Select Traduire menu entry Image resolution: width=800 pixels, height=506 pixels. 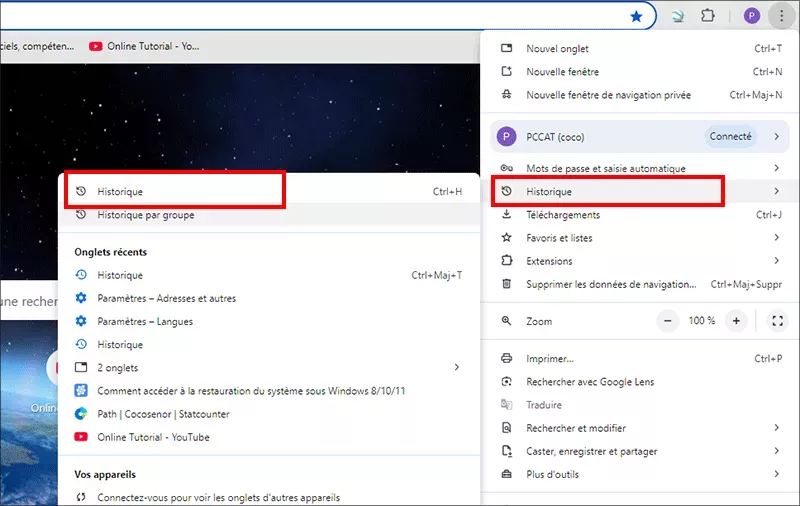point(640,405)
